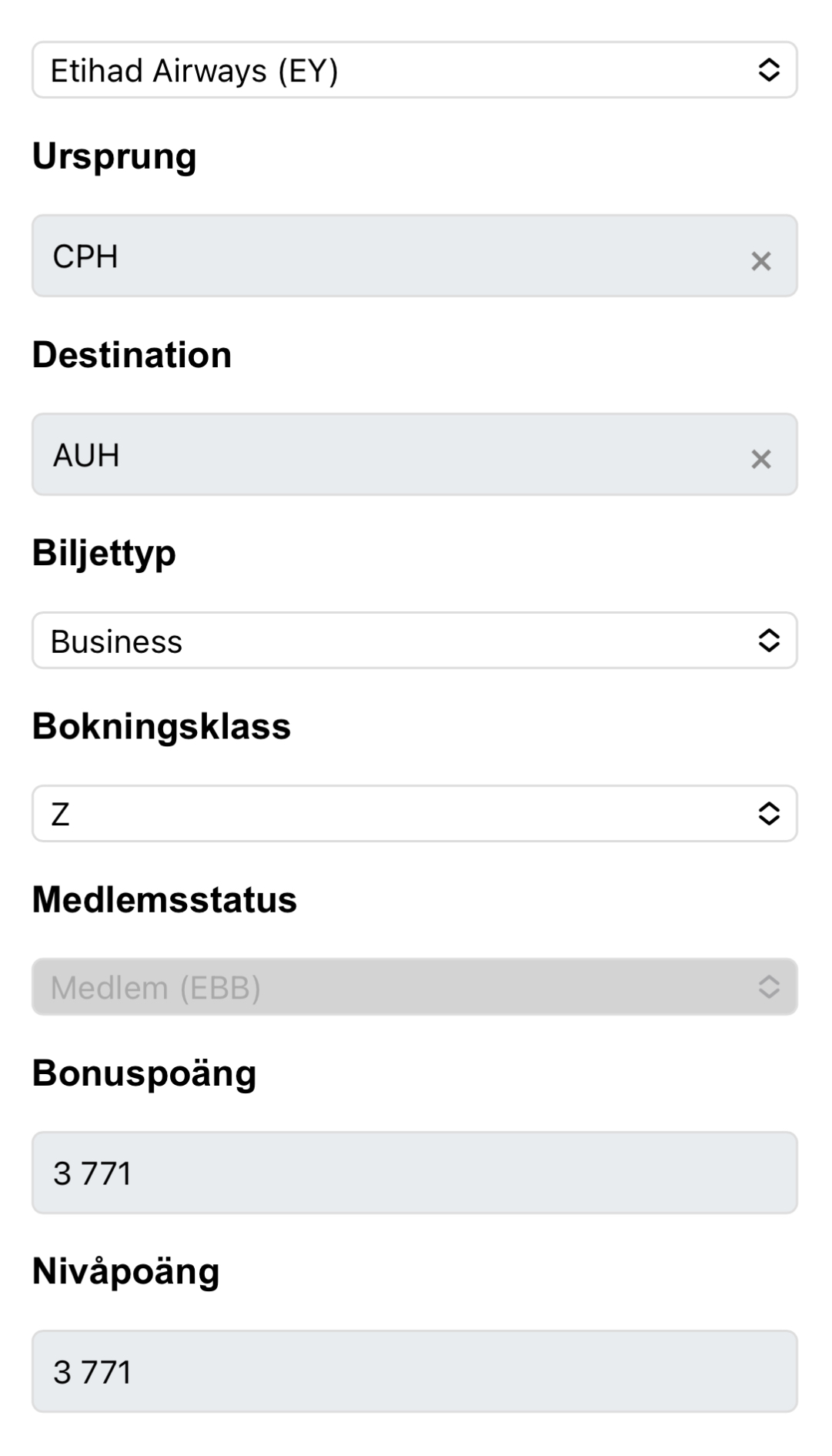Click the Destination heading label
Image resolution: width=832 pixels, height=1456 pixels.
(132, 355)
